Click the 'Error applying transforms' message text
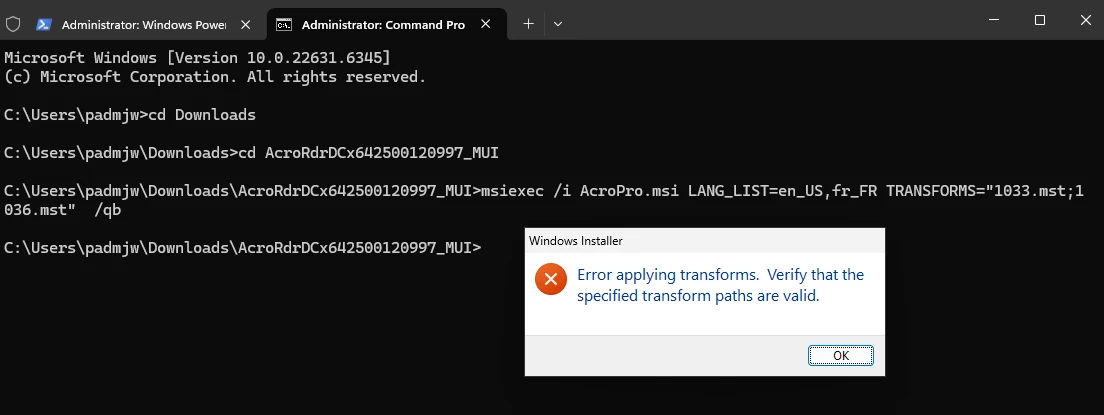1104x415 pixels. [x=720, y=285]
